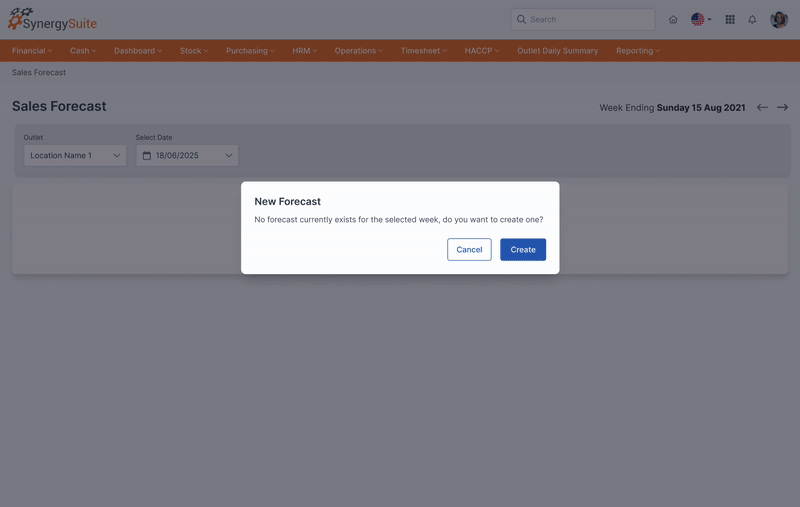
Task: Click the 'No forecast currently exists' message
Action: tap(398, 220)
